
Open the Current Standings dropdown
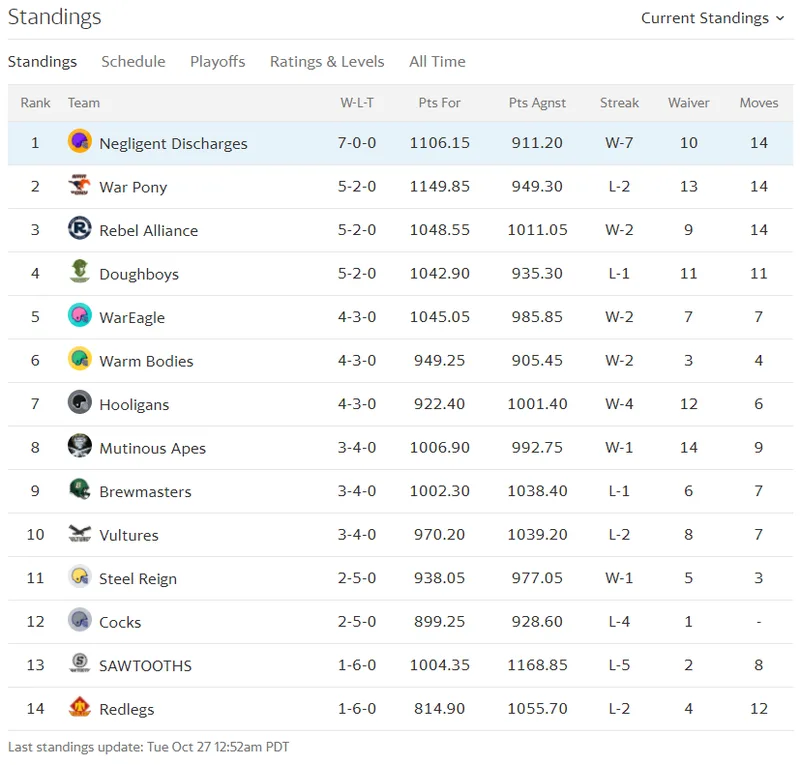pos(712,18)
